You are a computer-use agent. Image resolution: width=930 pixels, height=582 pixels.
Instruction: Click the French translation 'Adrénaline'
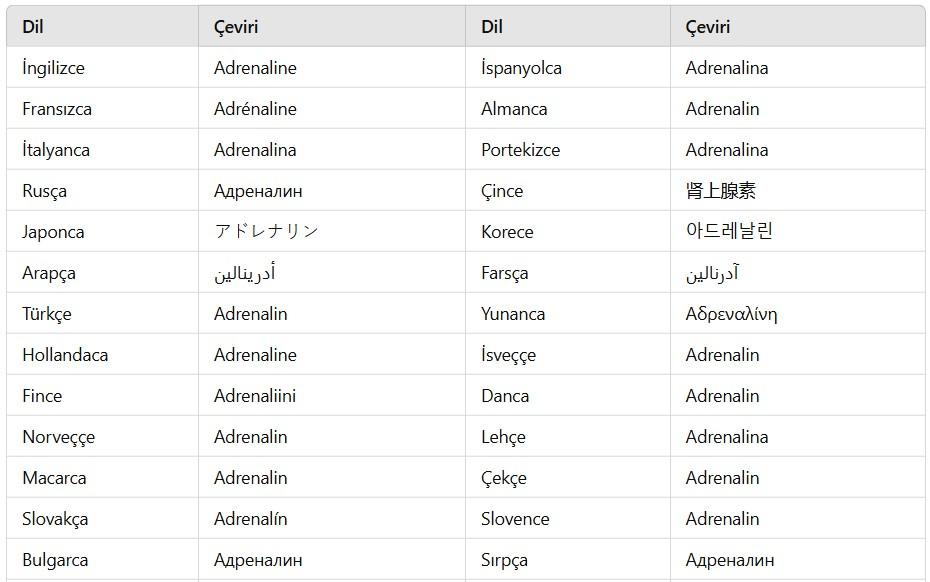tap(255, 109)
